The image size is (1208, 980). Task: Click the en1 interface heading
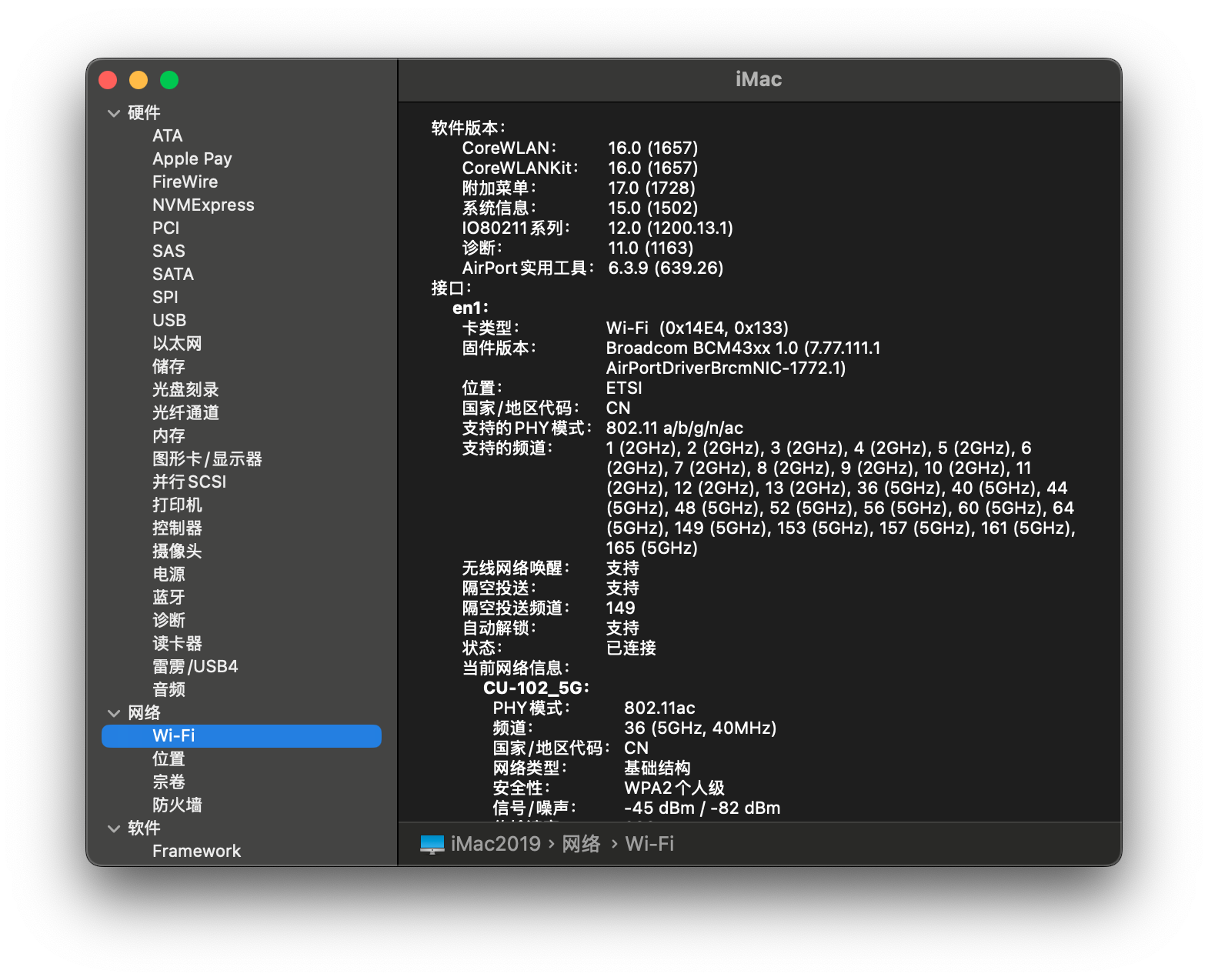tap(470, 308)
